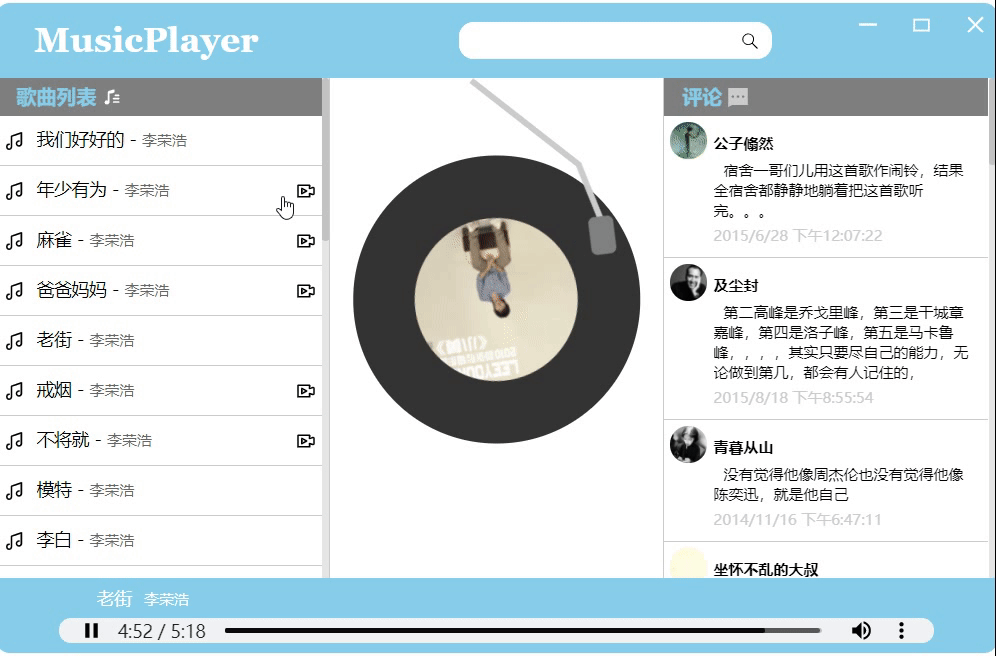The width and height of the screenshot is (996, 656).
Task: Click 及尘封's avatar in the comments
Action: click(688, 283)
